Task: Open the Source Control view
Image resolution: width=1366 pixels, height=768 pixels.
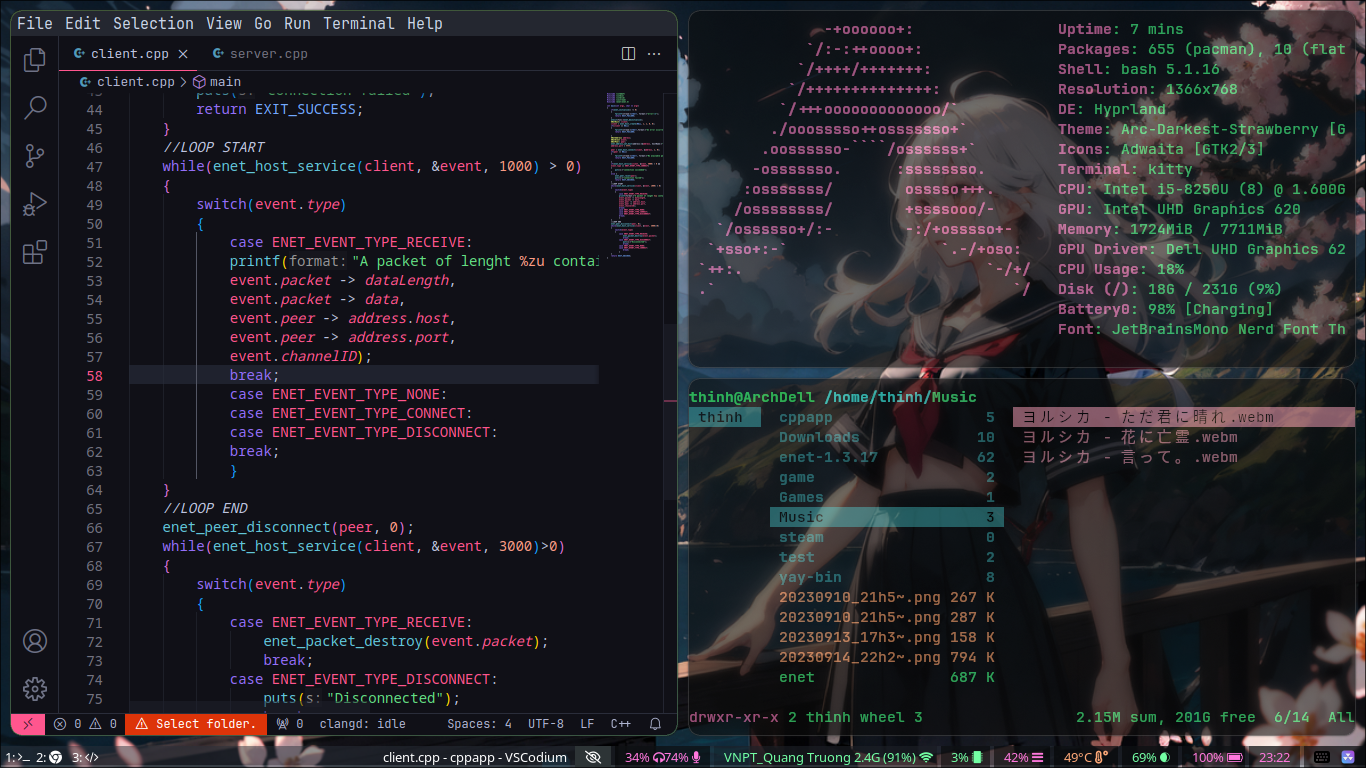Action: 35,155
